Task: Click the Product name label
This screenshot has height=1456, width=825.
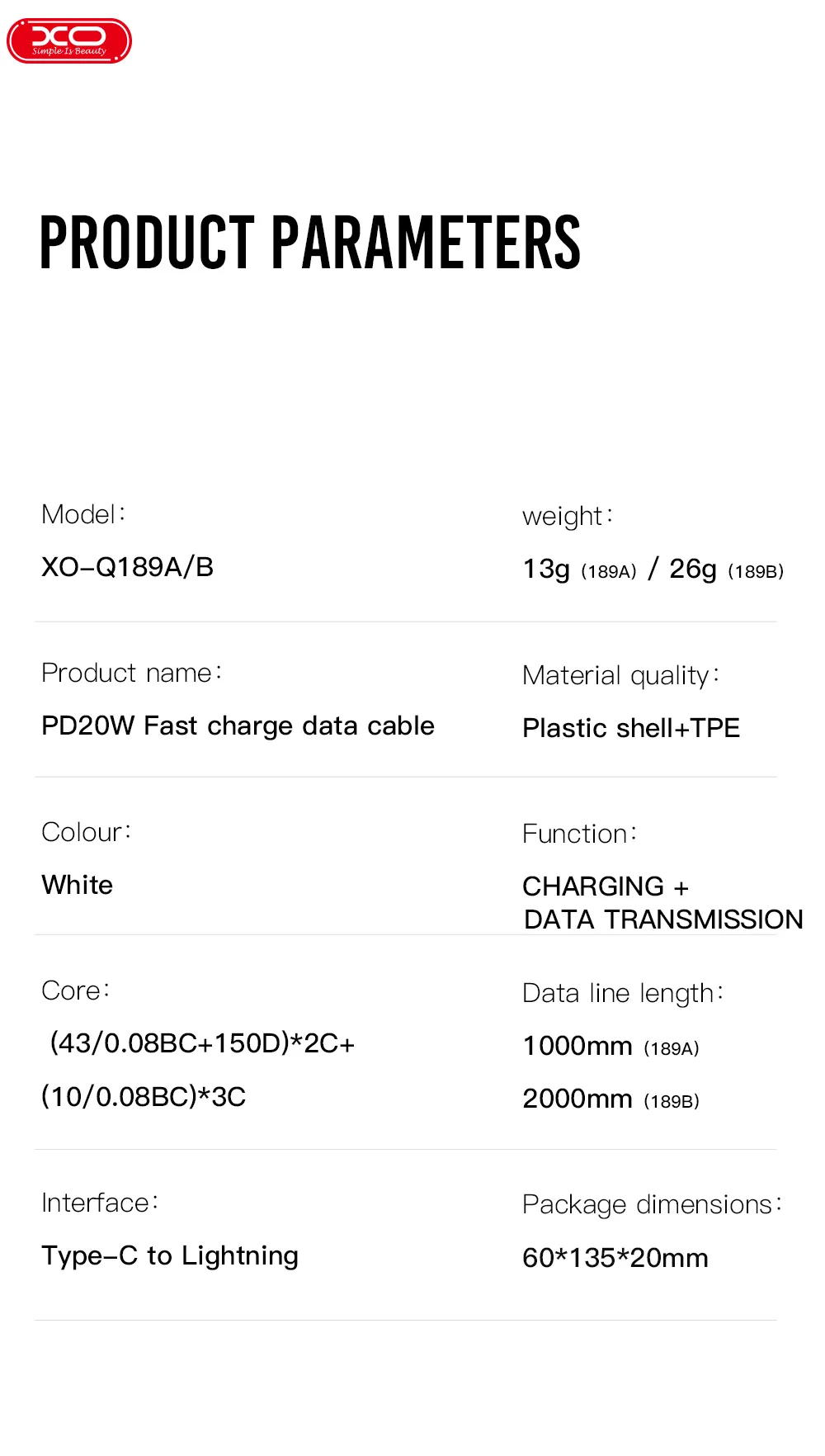Action: pos(132,673)
